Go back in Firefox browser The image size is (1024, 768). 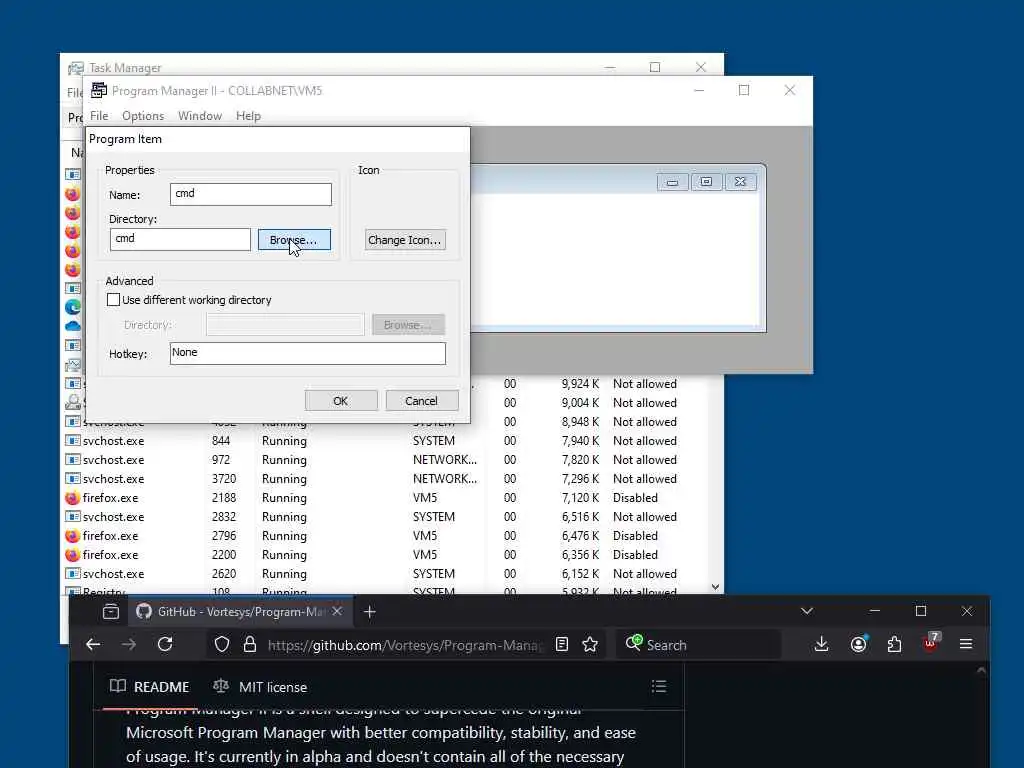click(93, 645)
